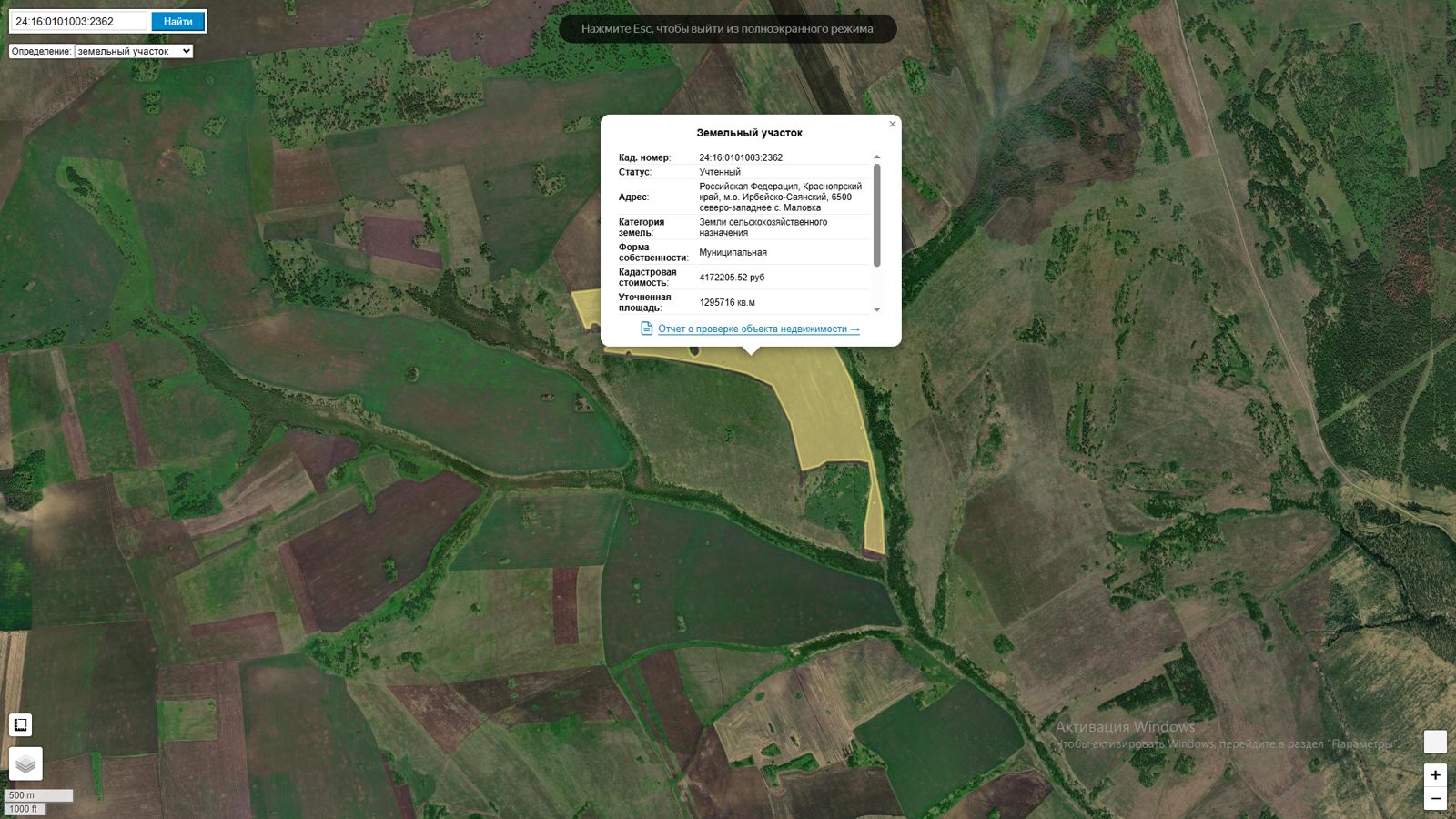Zoom in with the plus button
The height and width of the screenshot is (819, 1456).
point(1435,775)
